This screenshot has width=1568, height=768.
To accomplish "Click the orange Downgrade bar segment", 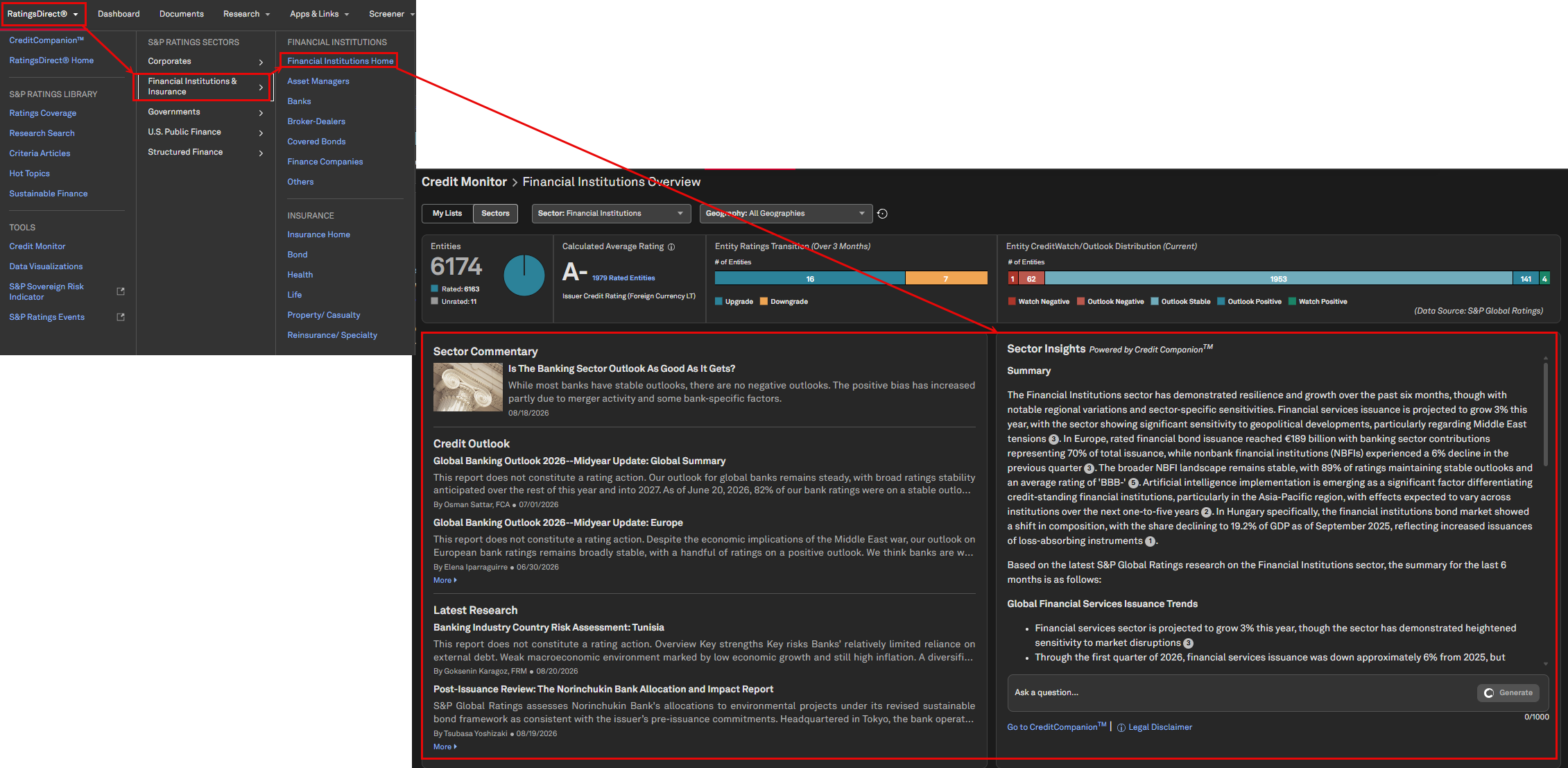I will click(x=946, y=279).
